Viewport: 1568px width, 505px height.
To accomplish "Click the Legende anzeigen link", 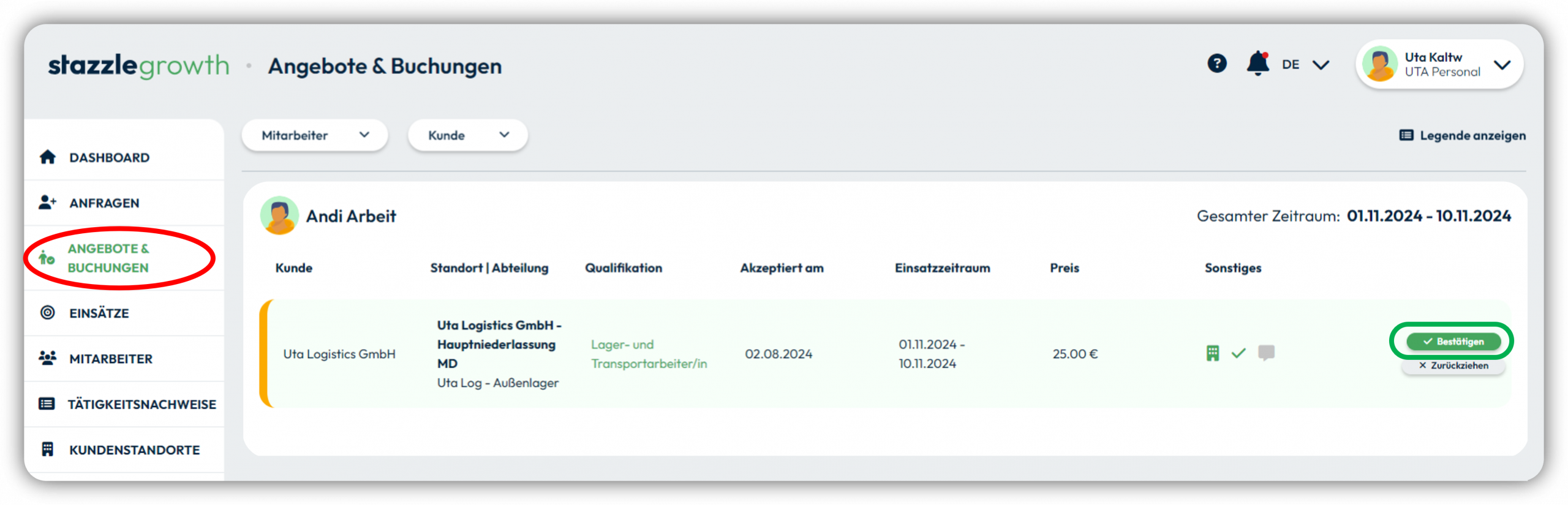I will tap(1462, 135).
